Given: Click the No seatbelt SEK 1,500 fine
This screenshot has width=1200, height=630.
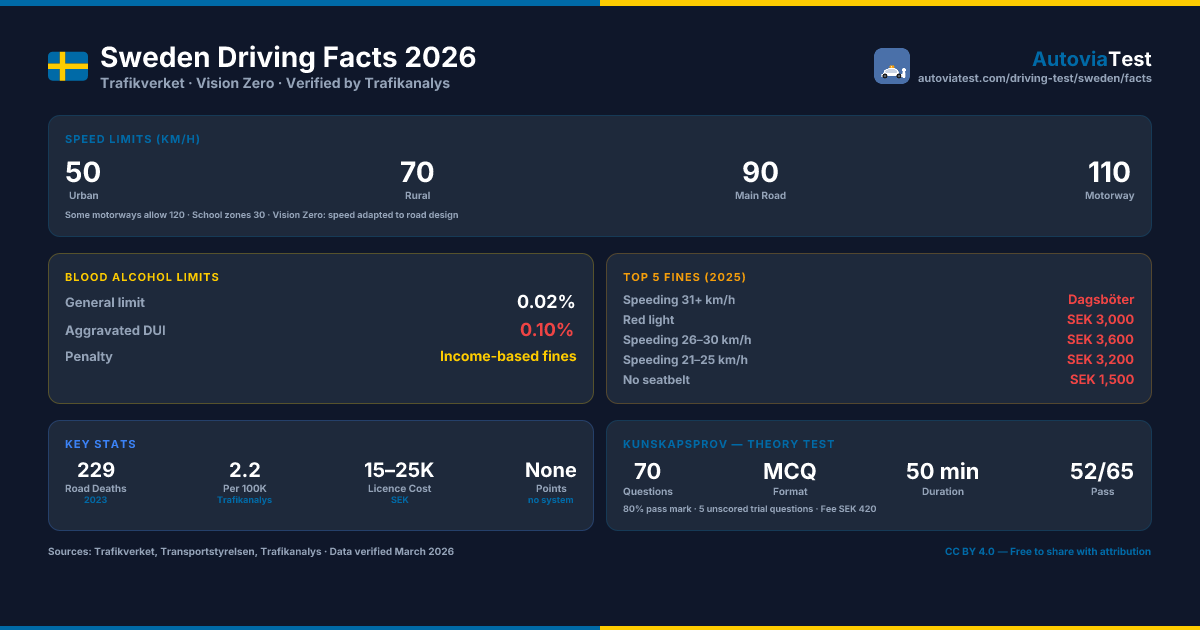Looking at the screenshot, I should pos(1102,380).
